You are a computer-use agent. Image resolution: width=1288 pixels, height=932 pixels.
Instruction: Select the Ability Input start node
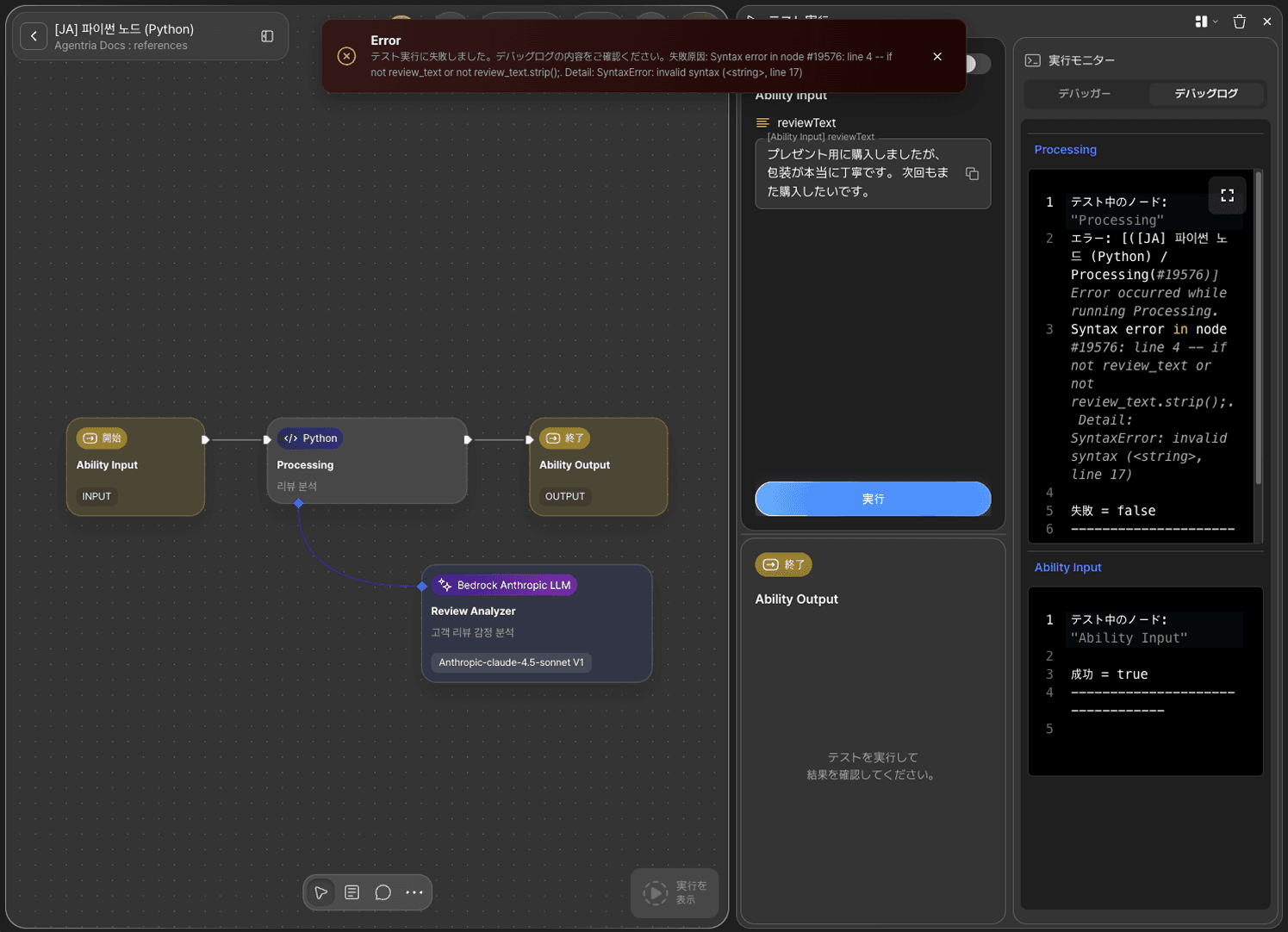(136, 467)
